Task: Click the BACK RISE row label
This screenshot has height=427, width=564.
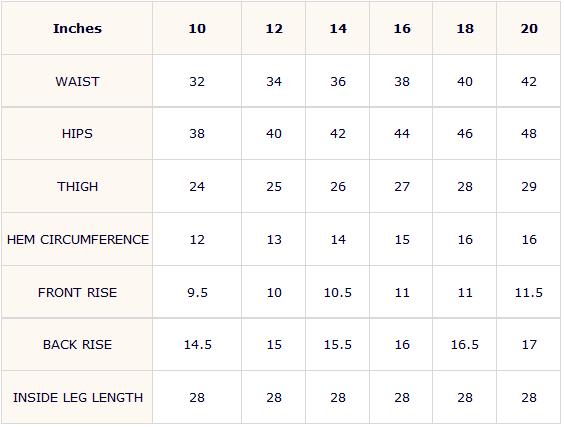Action: (x=77, y=345)
